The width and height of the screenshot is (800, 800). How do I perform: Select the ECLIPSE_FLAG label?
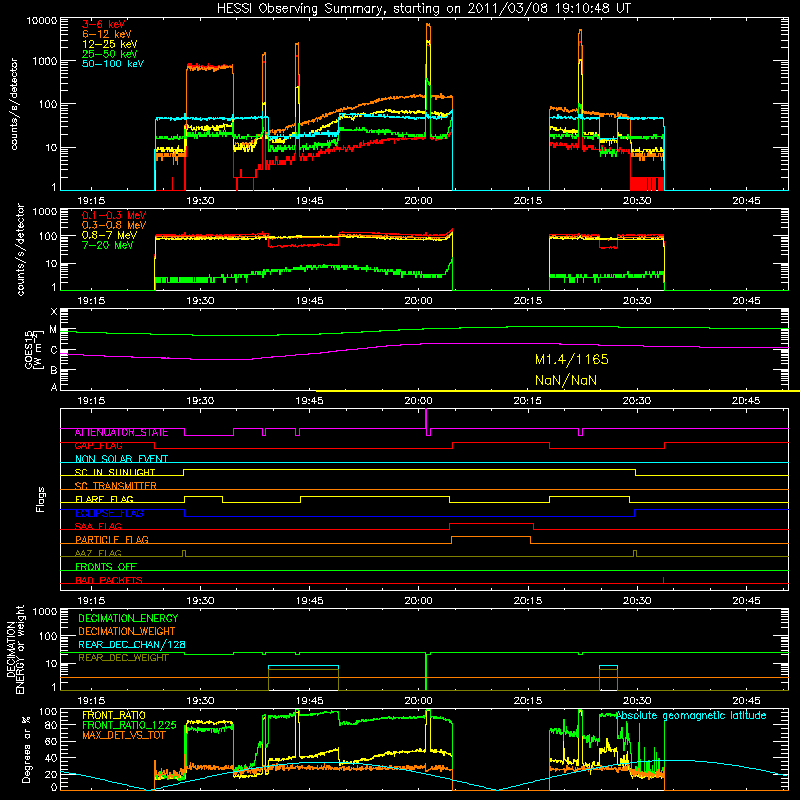(109, 513)
